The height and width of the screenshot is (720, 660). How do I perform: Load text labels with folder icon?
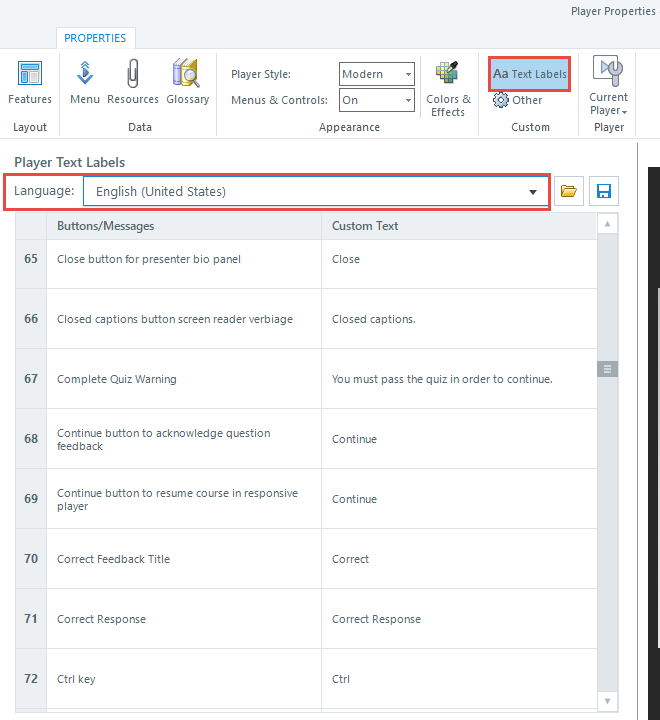[x=569, y=191]
